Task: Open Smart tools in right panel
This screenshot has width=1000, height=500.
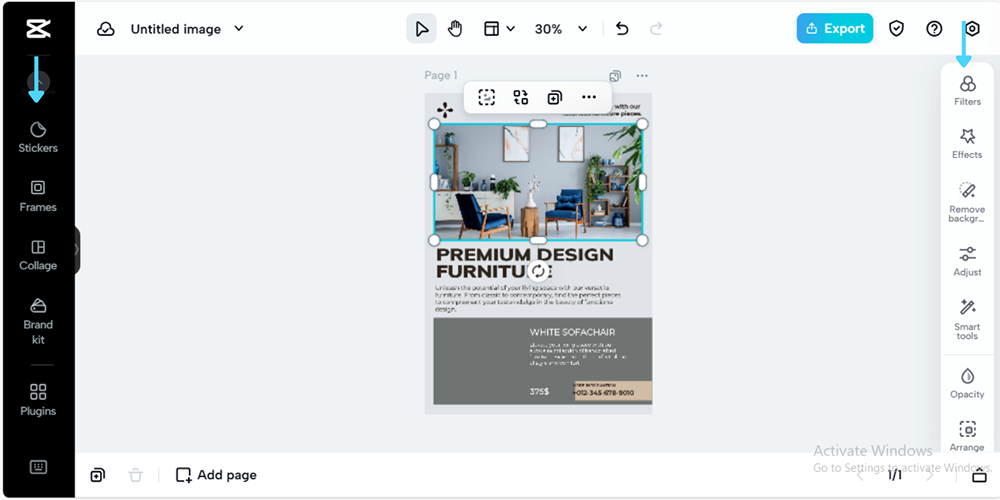Action: (967, 320)
